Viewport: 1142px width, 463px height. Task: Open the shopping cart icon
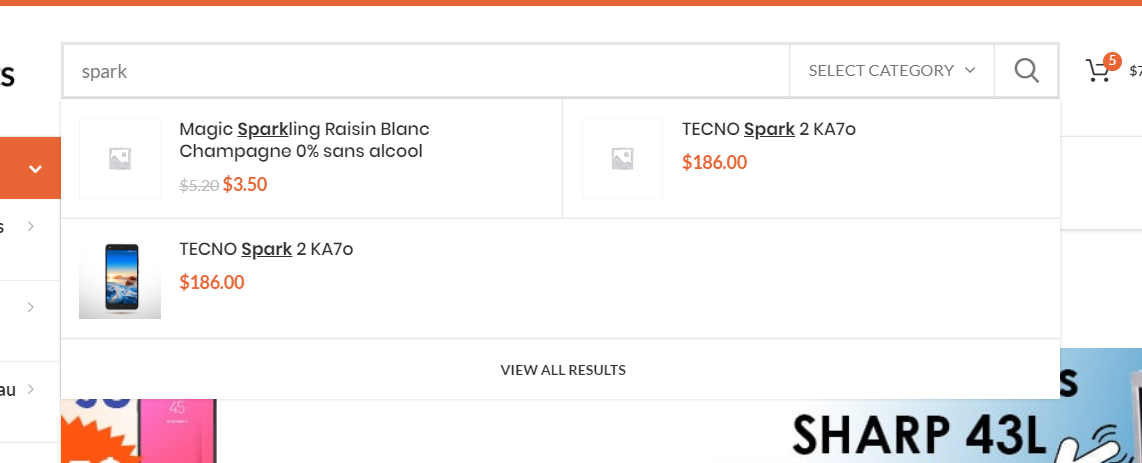coord(1097,71)
